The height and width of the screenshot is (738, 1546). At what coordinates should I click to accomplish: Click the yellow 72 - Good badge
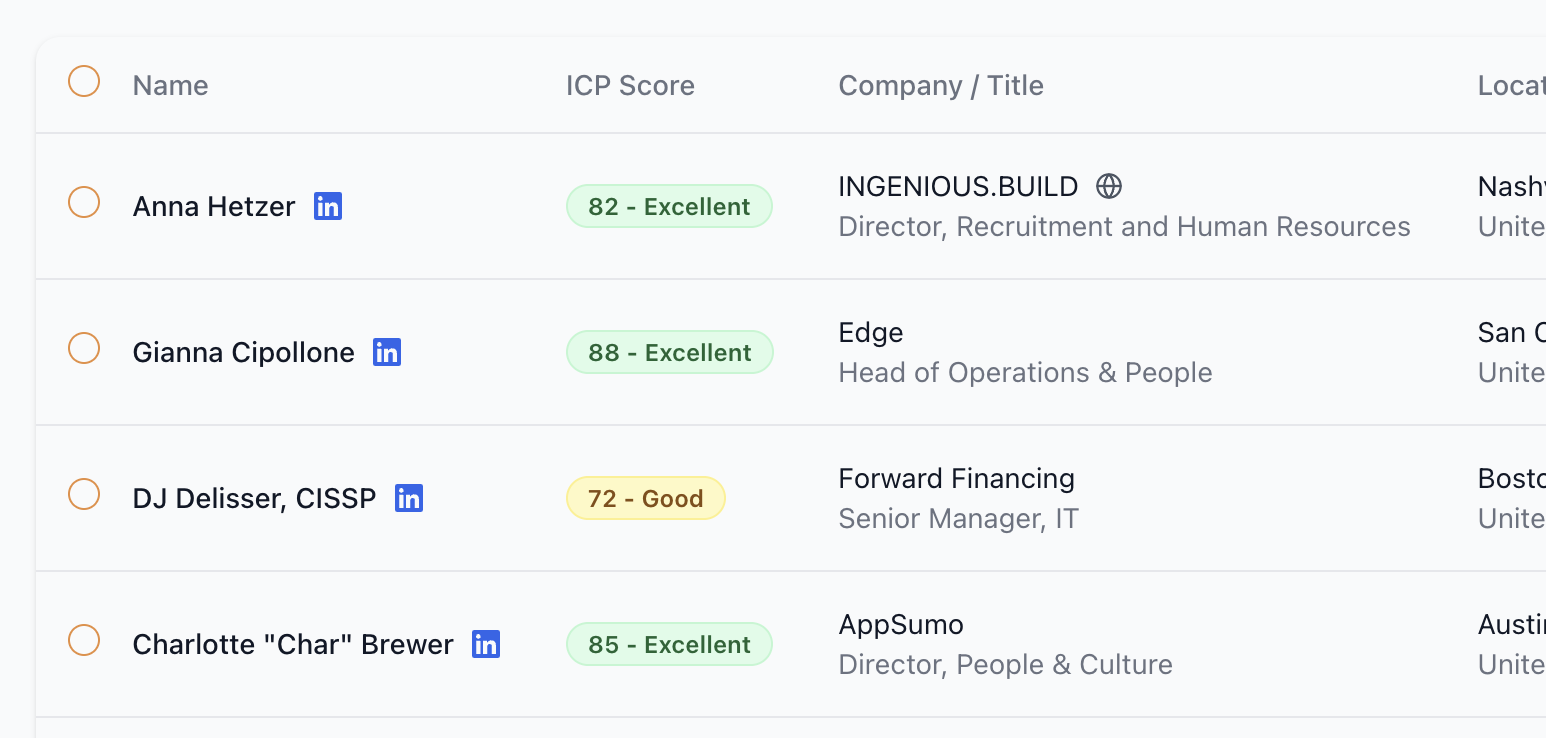pos(645,499)
